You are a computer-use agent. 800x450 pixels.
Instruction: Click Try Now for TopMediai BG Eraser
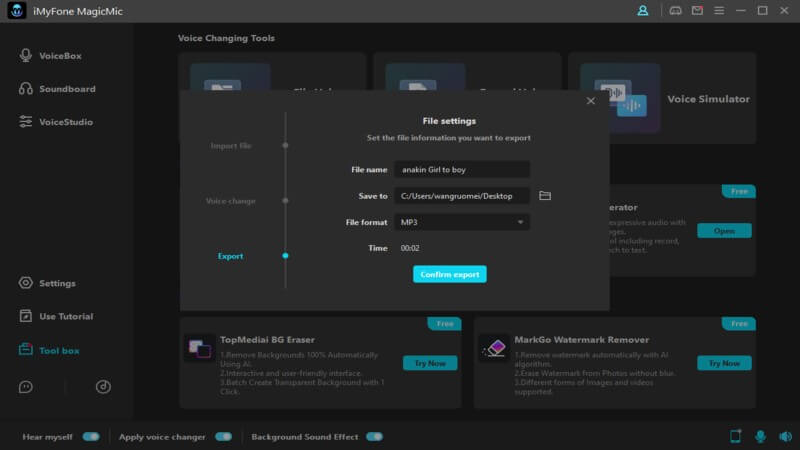click(430, 363)
